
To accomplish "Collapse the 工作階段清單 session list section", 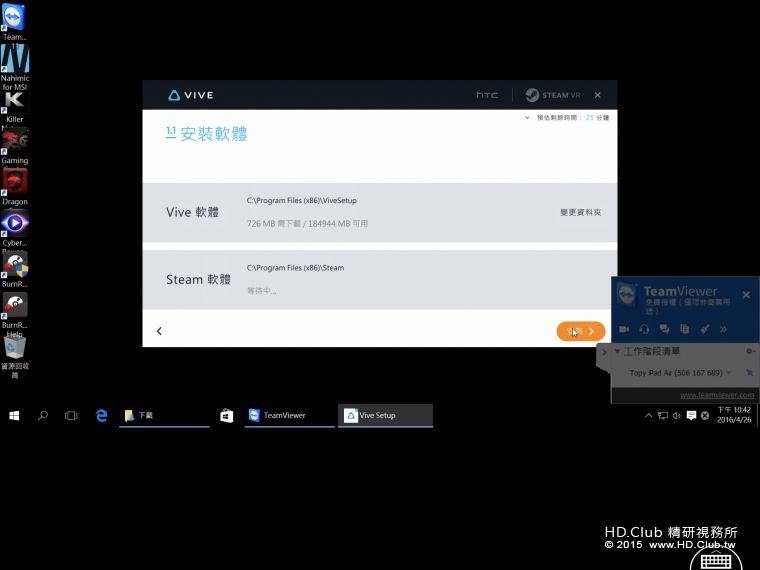I will click(x=618, y=351).
